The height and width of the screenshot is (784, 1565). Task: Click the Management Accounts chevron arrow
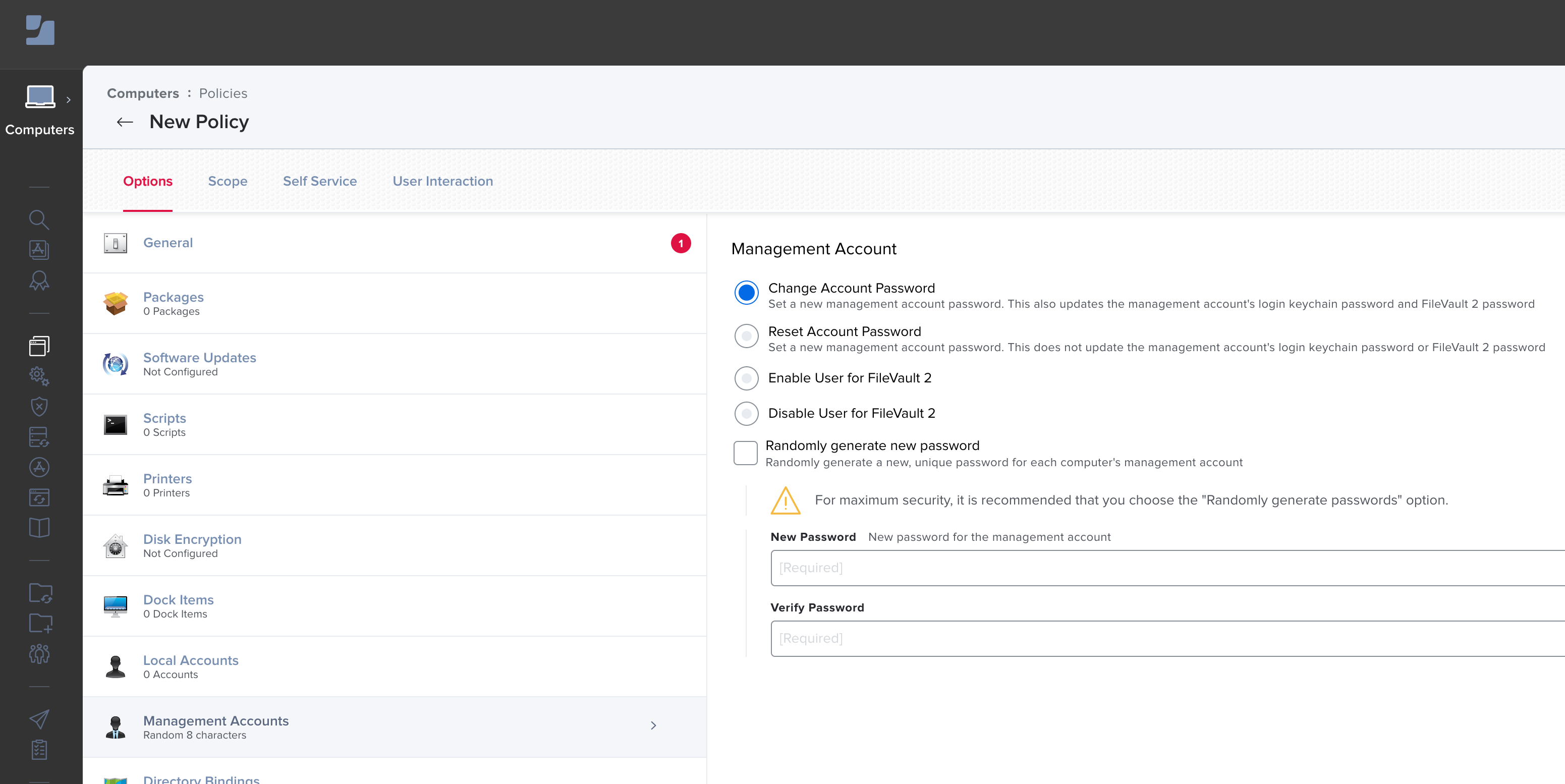point(654,725)
